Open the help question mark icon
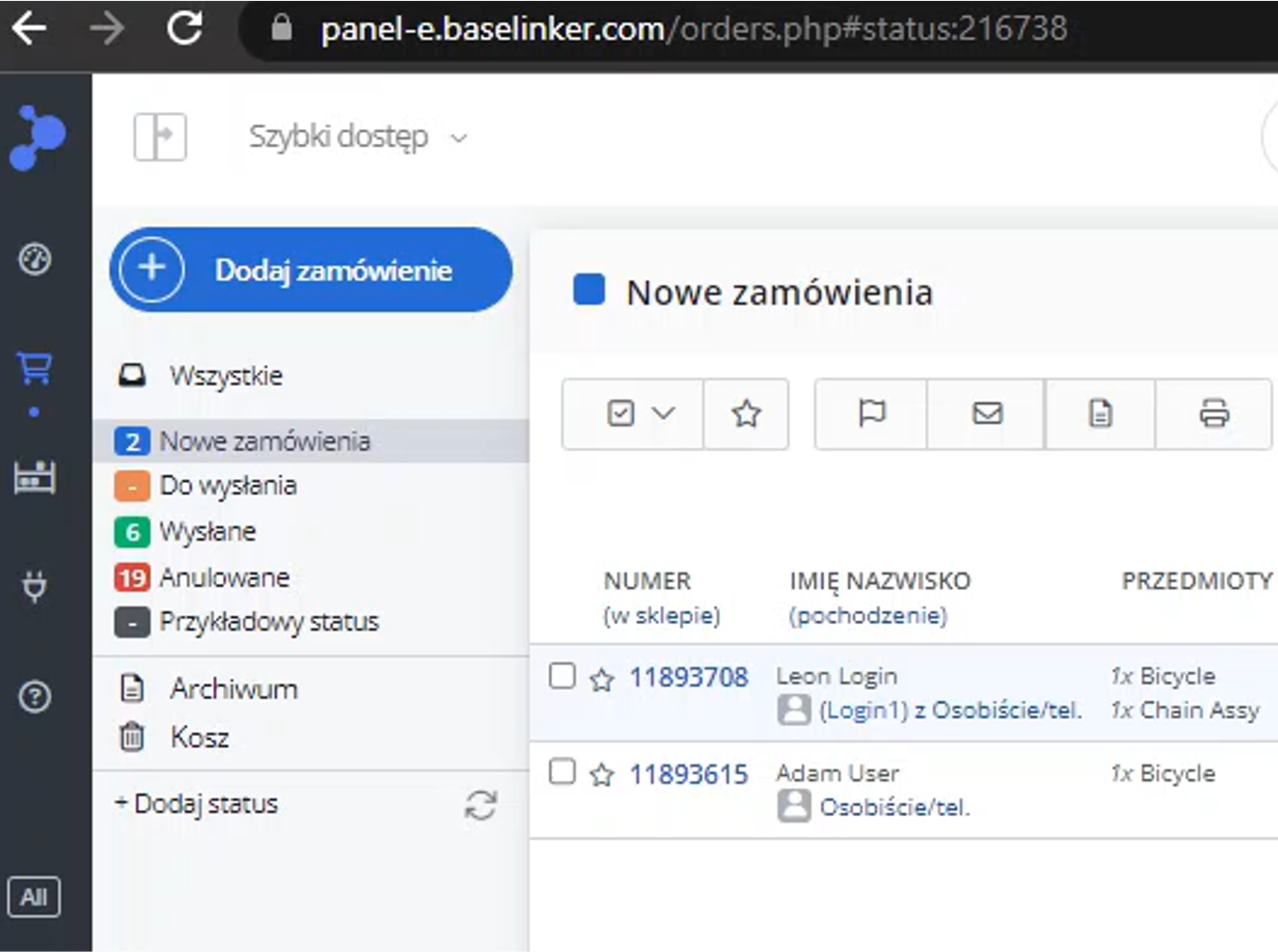The height and width of the screenshot is (952, 1278). click(35, 697)
